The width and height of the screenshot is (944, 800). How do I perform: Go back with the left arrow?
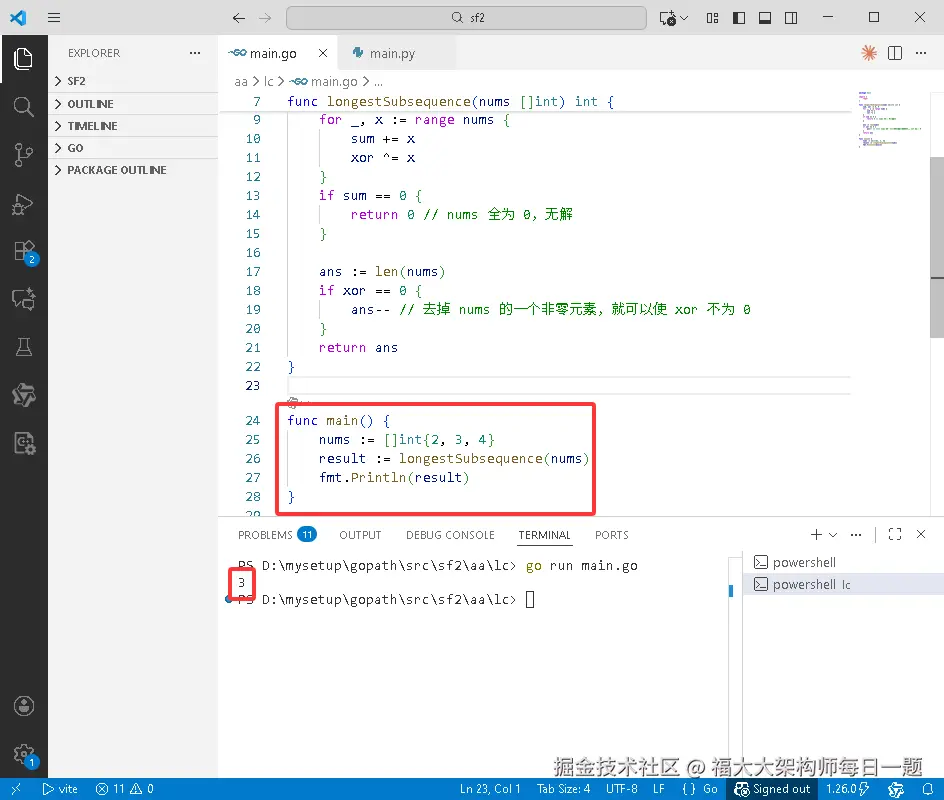tap(238, 18)
